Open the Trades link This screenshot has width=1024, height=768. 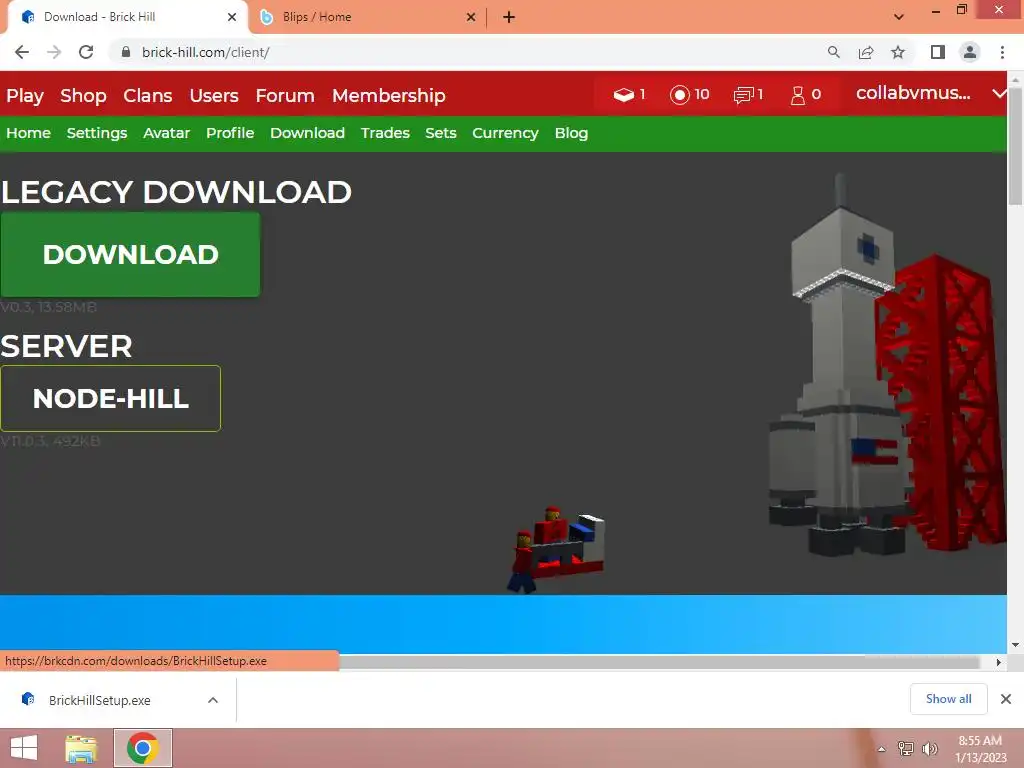click(385, 133)
